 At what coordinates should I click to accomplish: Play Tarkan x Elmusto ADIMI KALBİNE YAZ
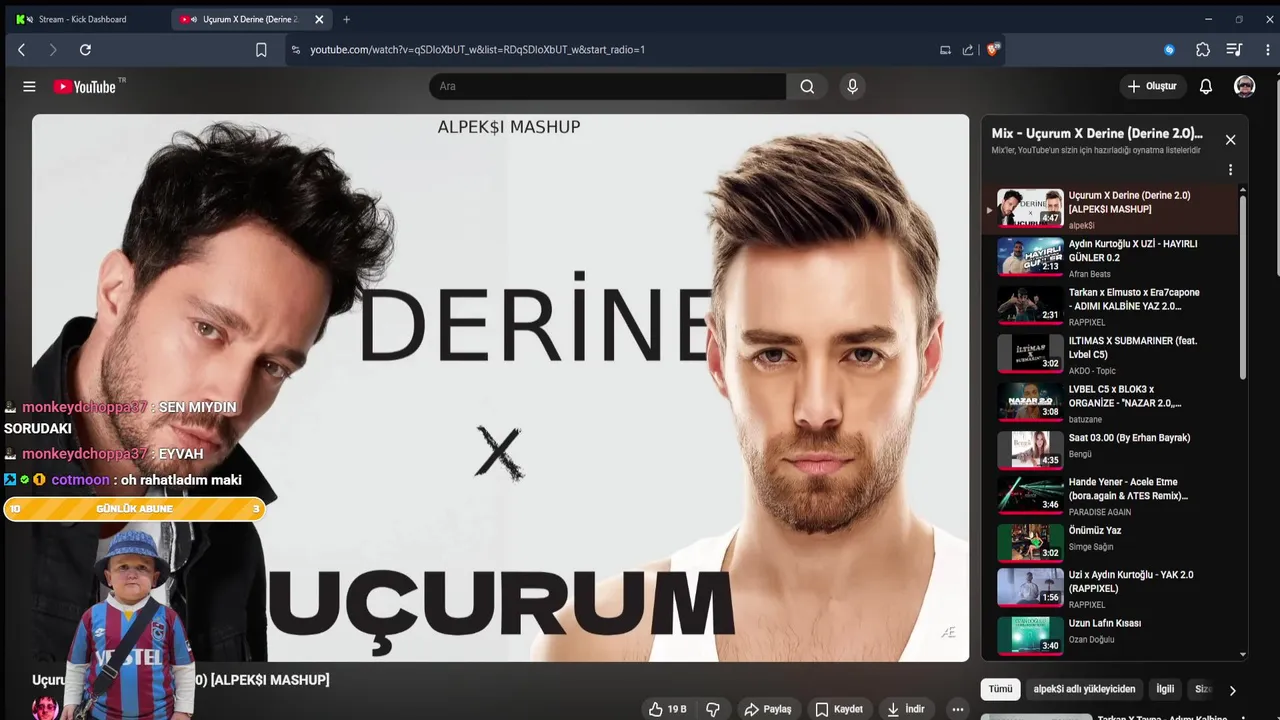click(1110, 305)
